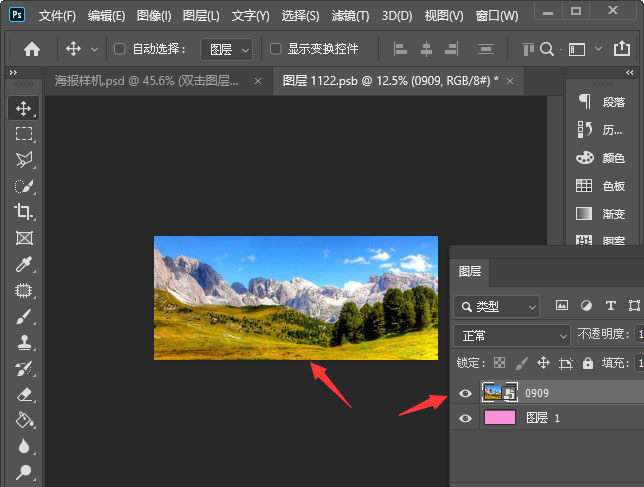Pick the Clone Stamp tool

pyautogui.click(x=24, y=342)
